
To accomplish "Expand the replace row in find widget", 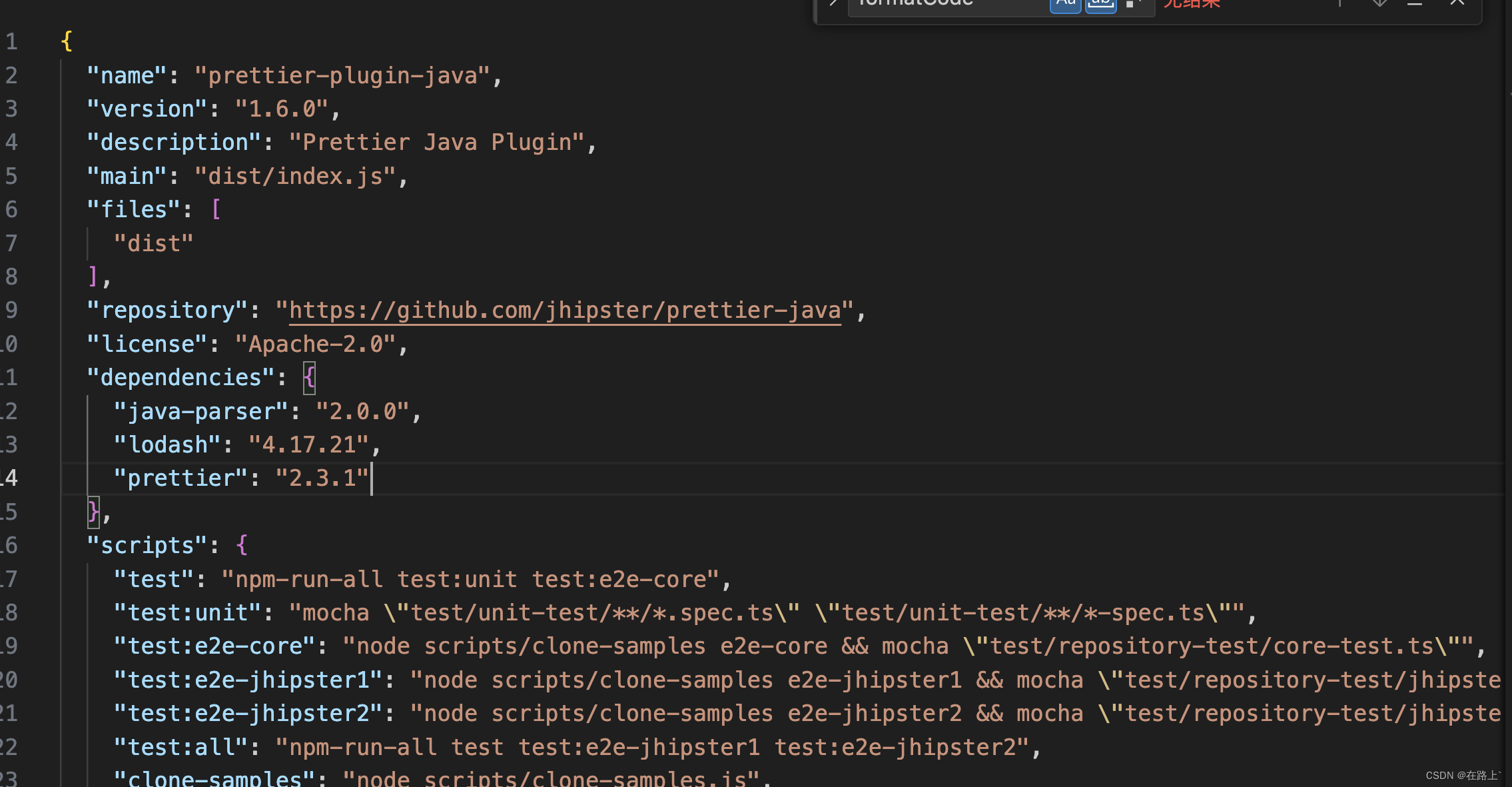I will [833, 3].
